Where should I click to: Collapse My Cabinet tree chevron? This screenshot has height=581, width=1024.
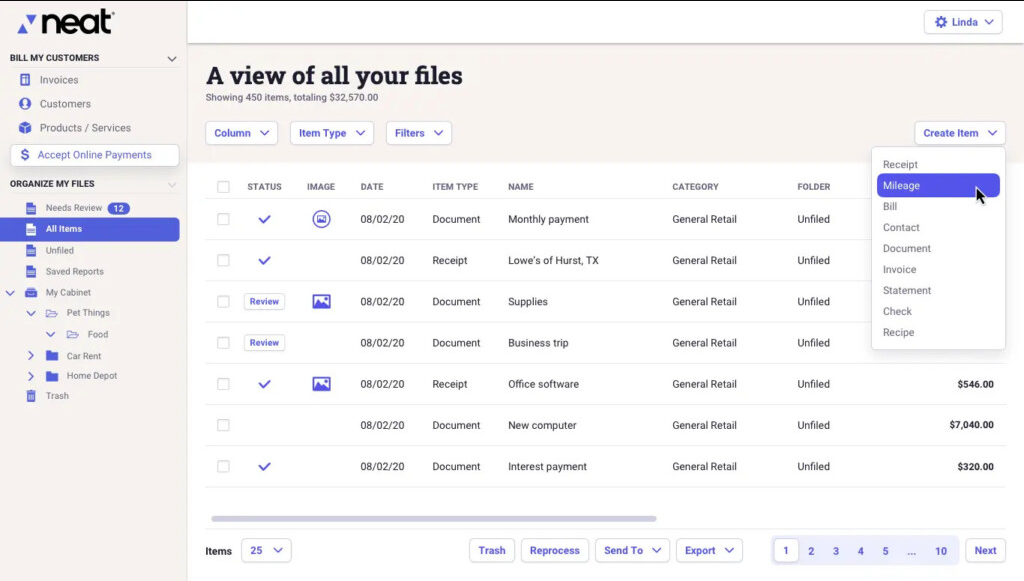(x=10, y=293)
